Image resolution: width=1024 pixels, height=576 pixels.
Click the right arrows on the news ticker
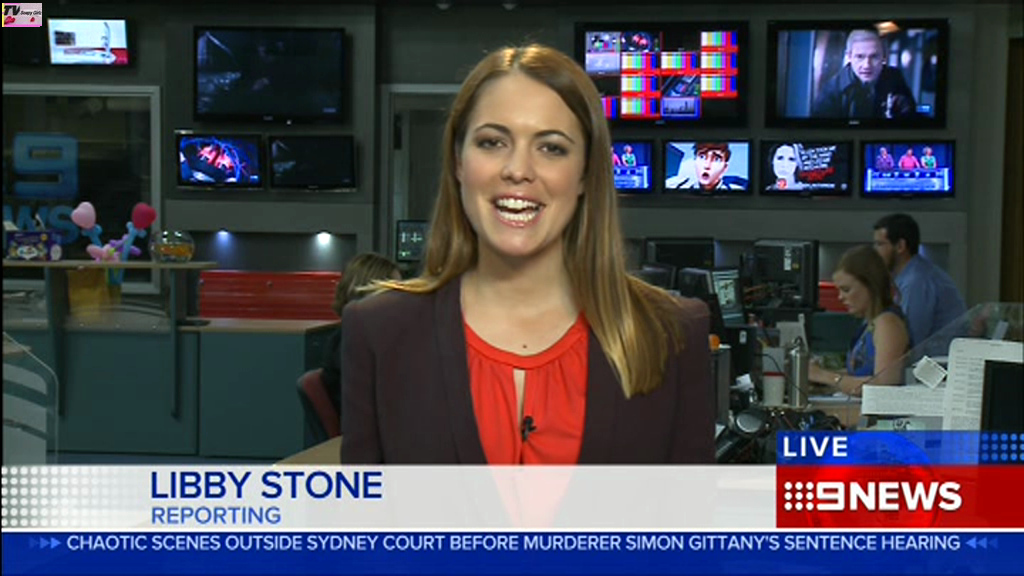click(980, 543)
